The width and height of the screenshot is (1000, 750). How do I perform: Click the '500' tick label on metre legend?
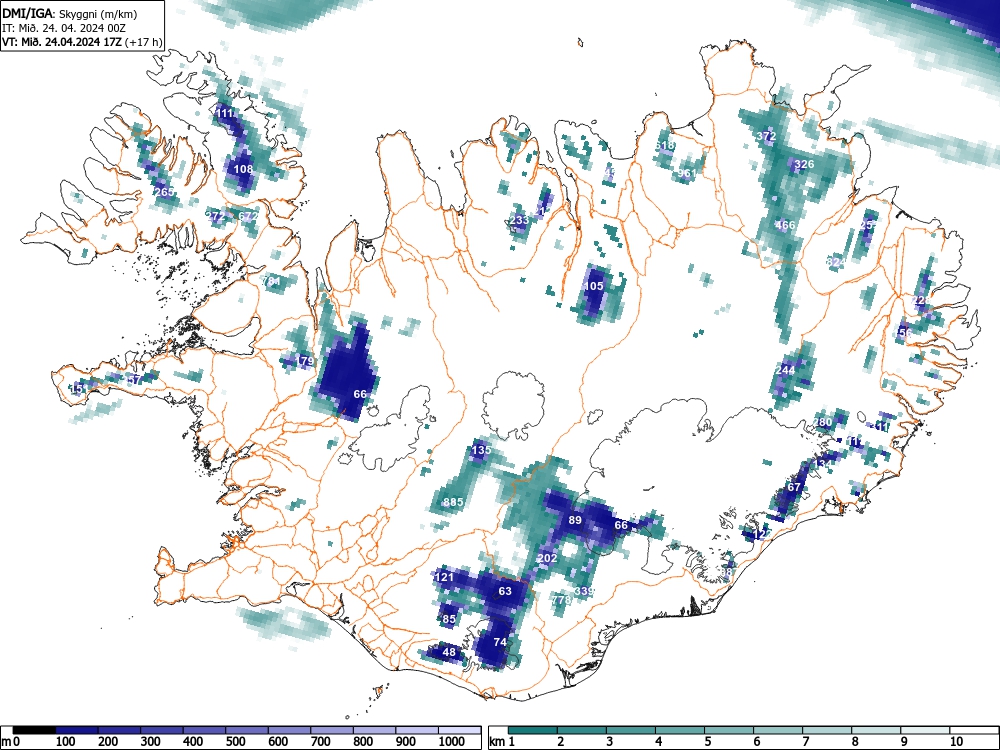235,742
